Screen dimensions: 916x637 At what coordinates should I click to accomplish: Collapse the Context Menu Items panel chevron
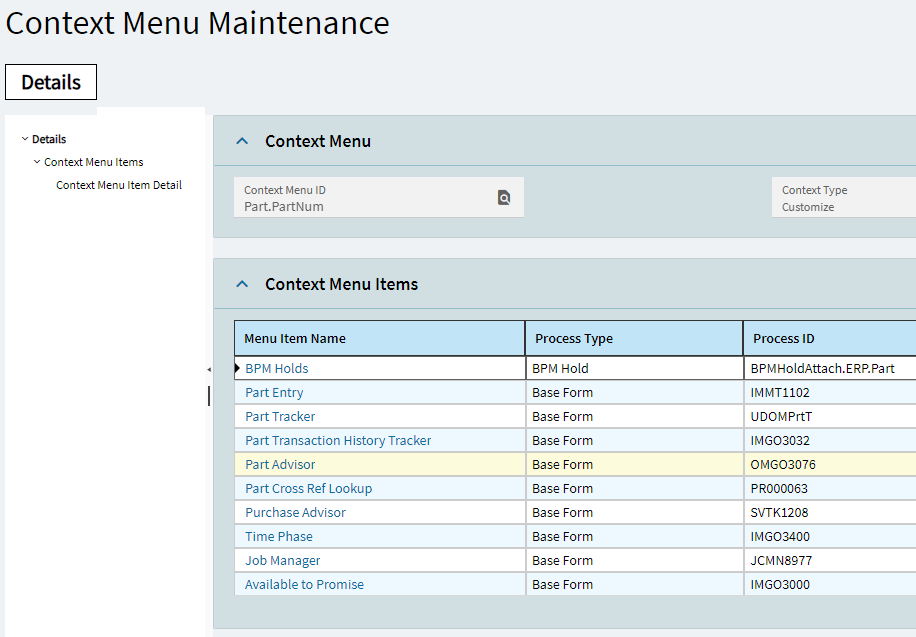(242, 285)
